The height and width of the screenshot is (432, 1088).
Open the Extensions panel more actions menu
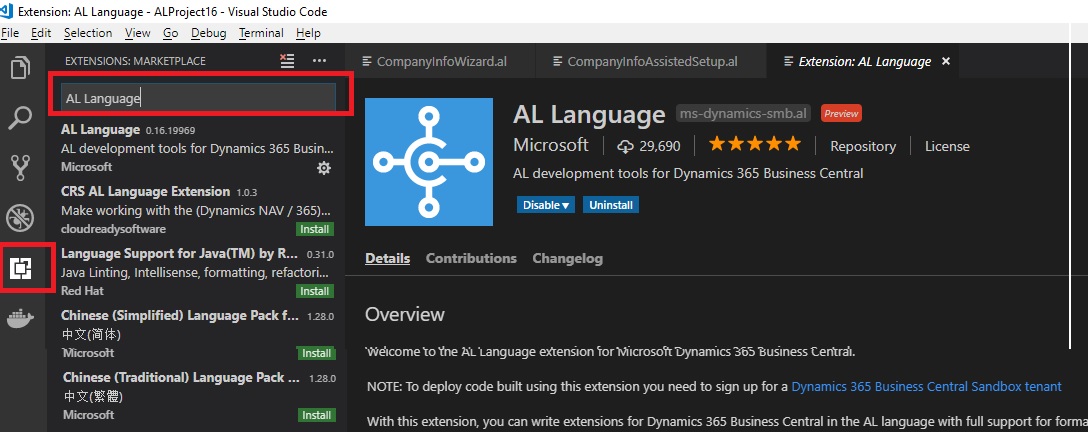click(x=320, y=61)
